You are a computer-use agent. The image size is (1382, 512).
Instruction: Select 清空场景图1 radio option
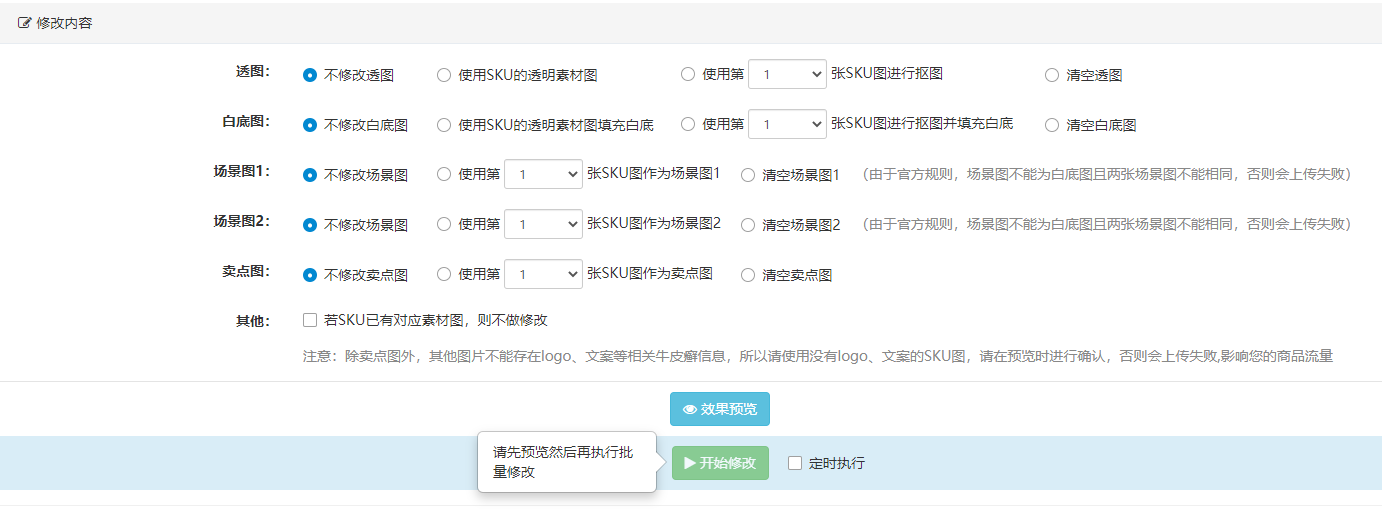click(748, 175)
